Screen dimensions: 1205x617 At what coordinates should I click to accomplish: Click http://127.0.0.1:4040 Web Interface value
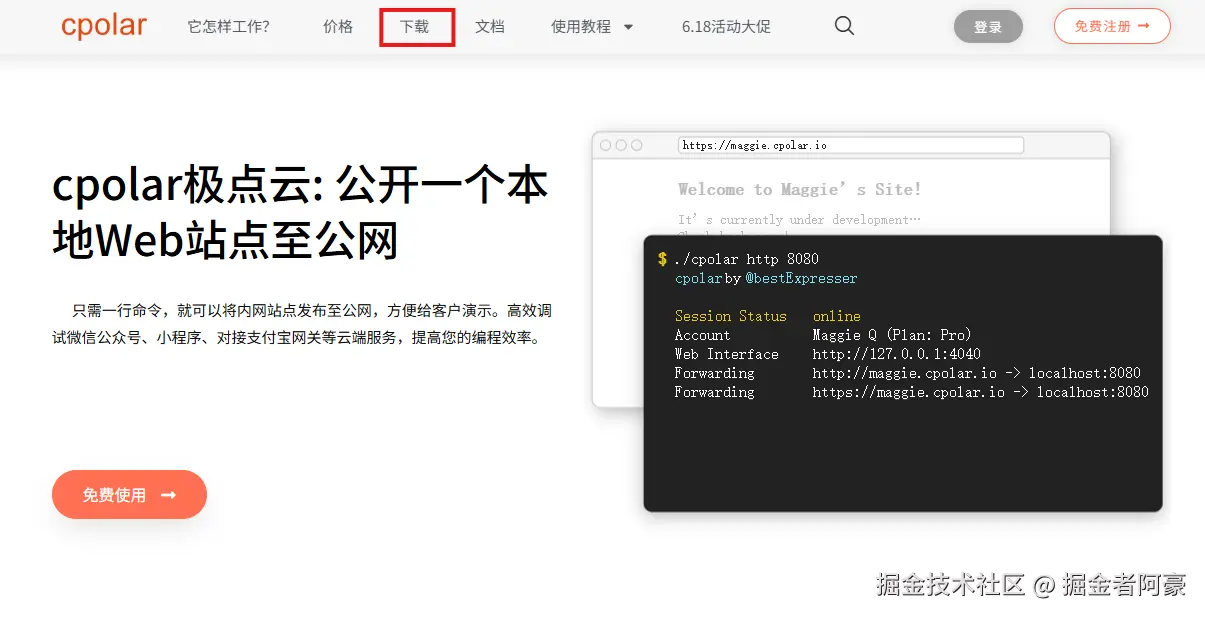(896, 354)
